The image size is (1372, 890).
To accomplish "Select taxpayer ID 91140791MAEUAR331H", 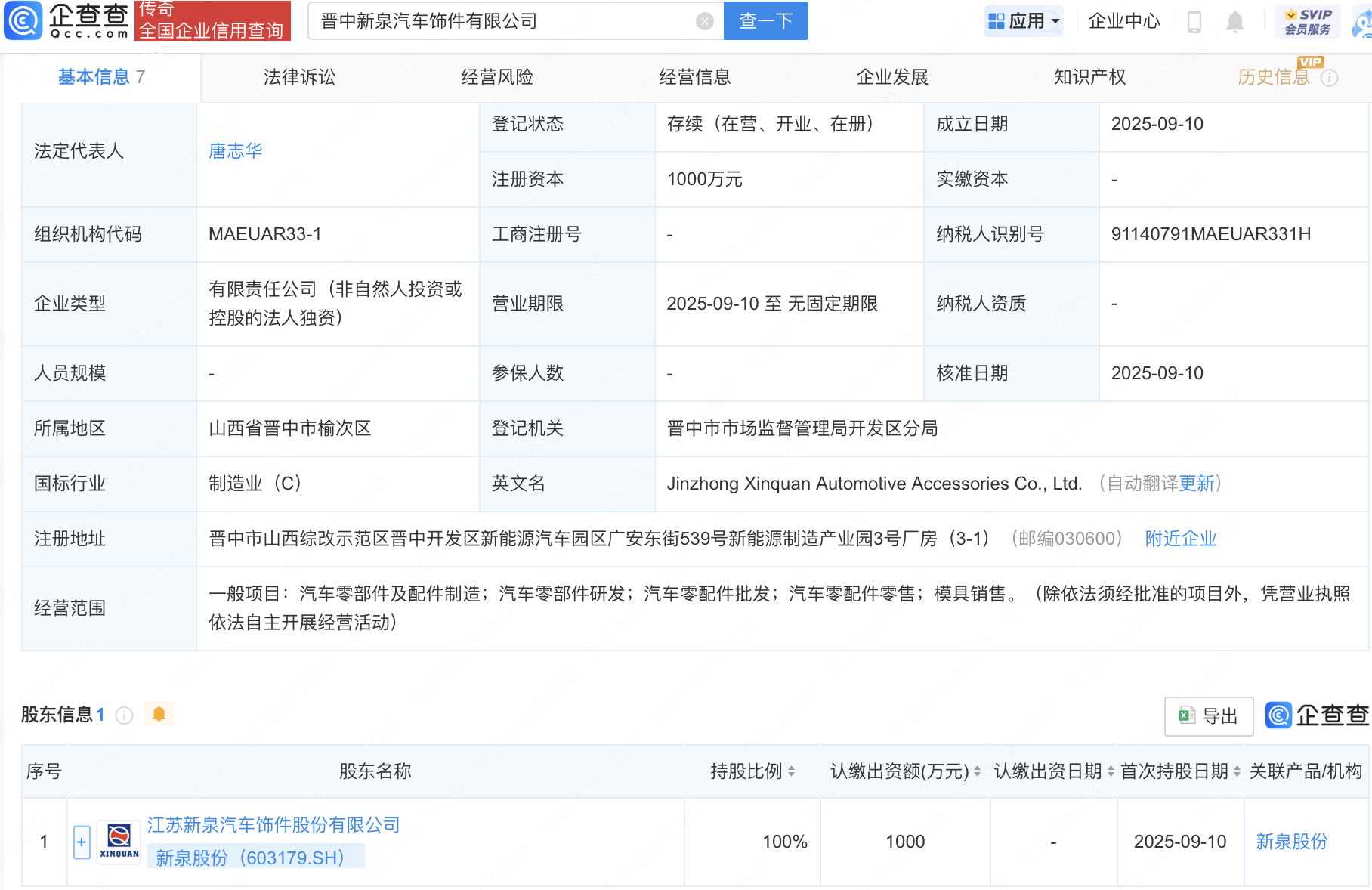I will coord(1211,234).
